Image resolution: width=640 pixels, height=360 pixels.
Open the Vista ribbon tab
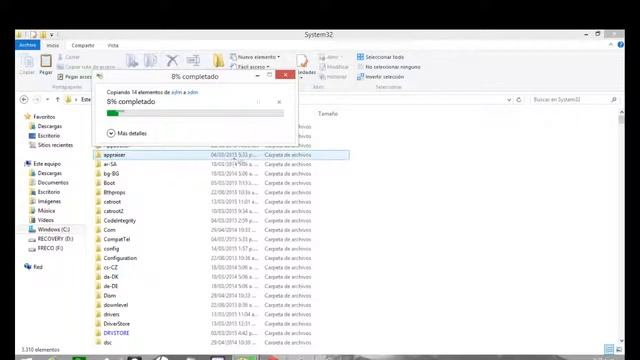(x=113, y=45)
